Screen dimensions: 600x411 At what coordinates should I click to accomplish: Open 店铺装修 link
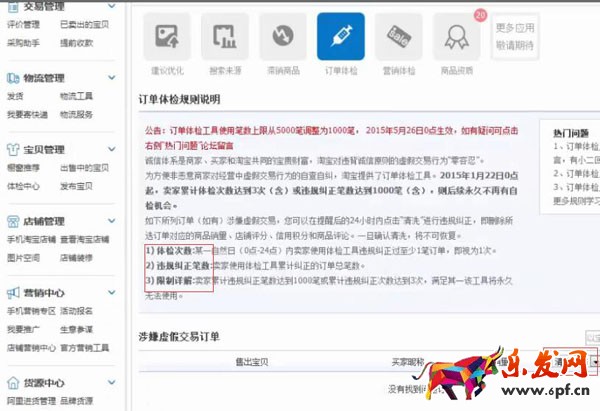tap(77, 258)
